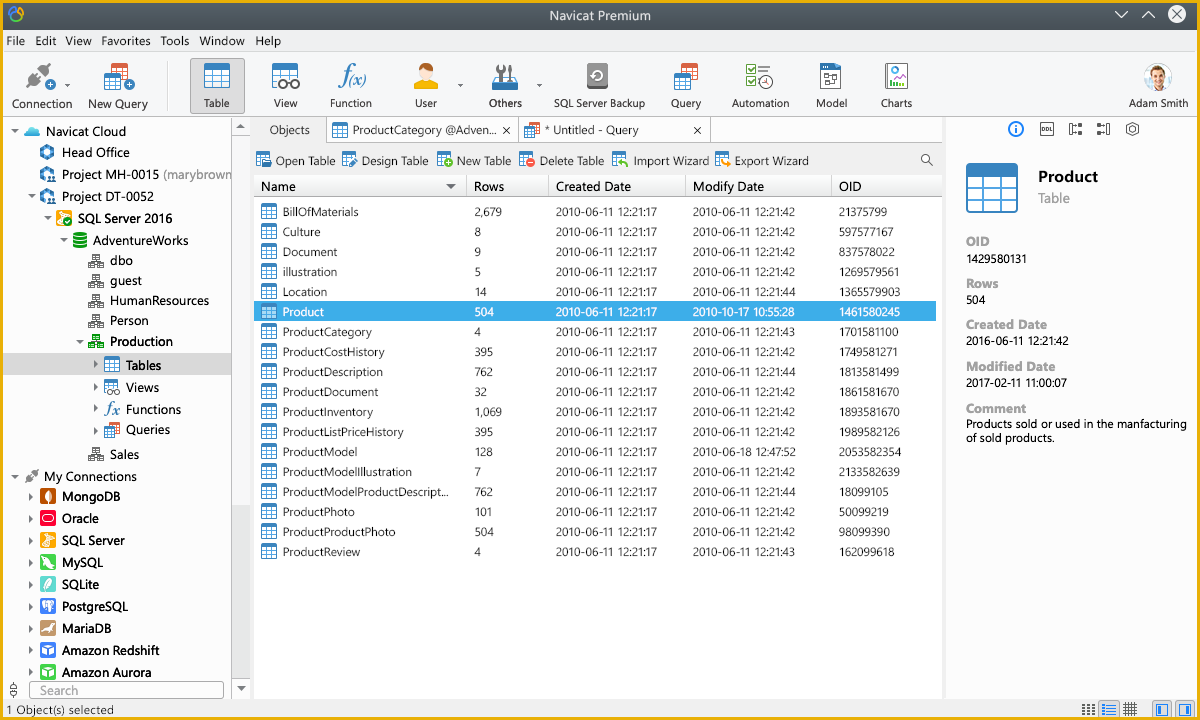Click the New Query toolbar icon

118,78
